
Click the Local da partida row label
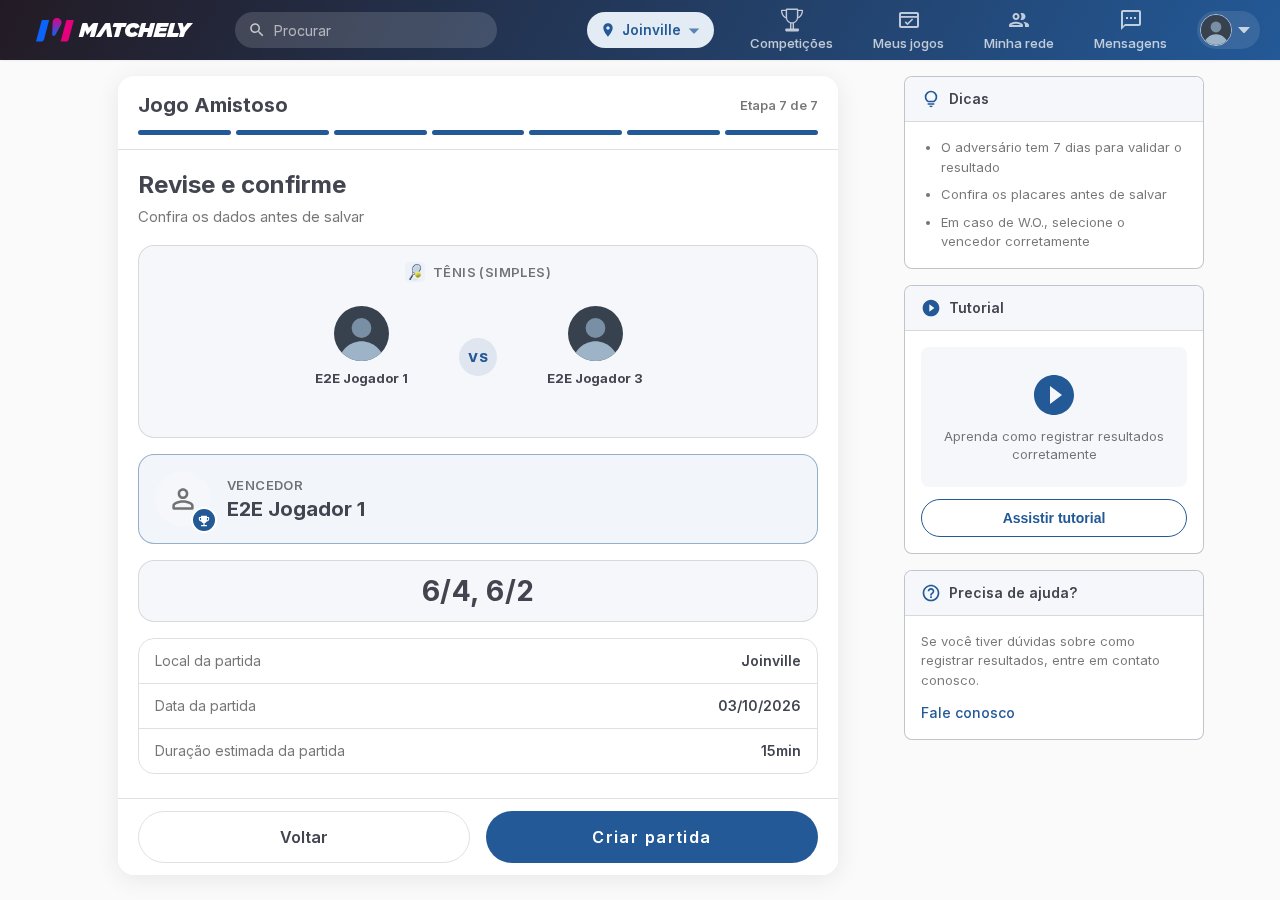[x=208, y=661]
